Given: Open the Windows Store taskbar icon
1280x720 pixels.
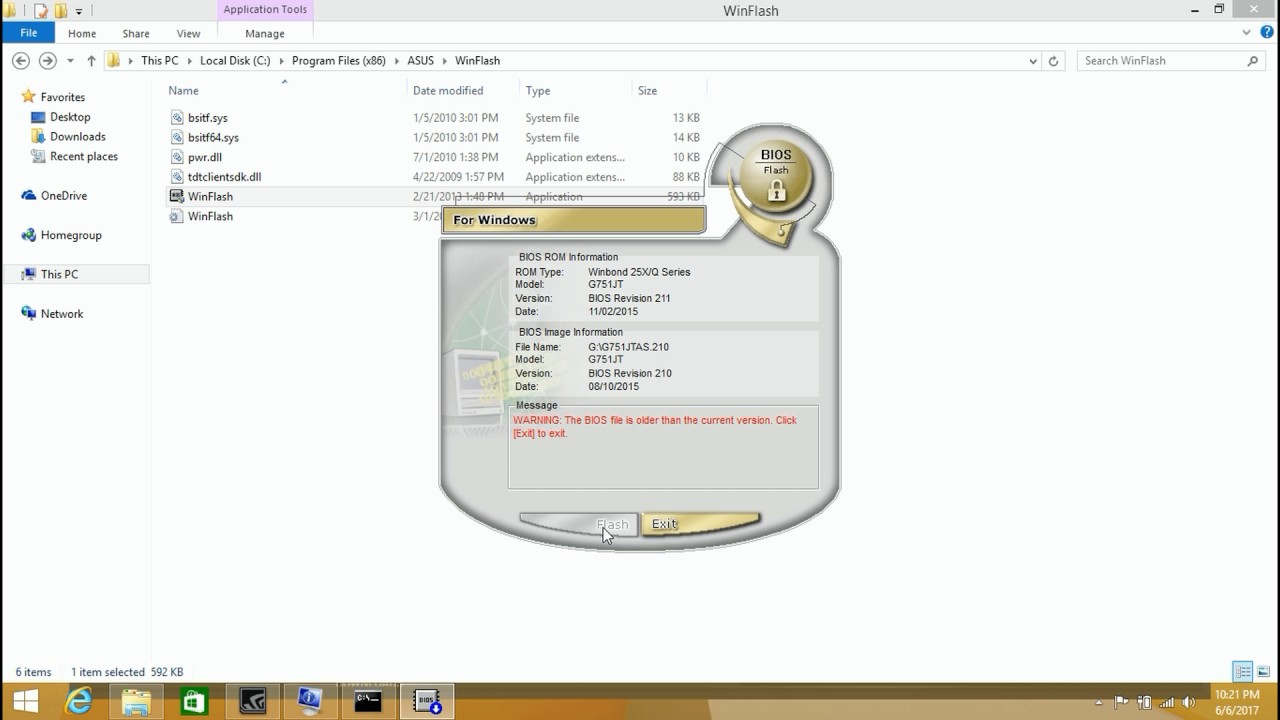Looking at the screenshot, I should coord(194,702).
